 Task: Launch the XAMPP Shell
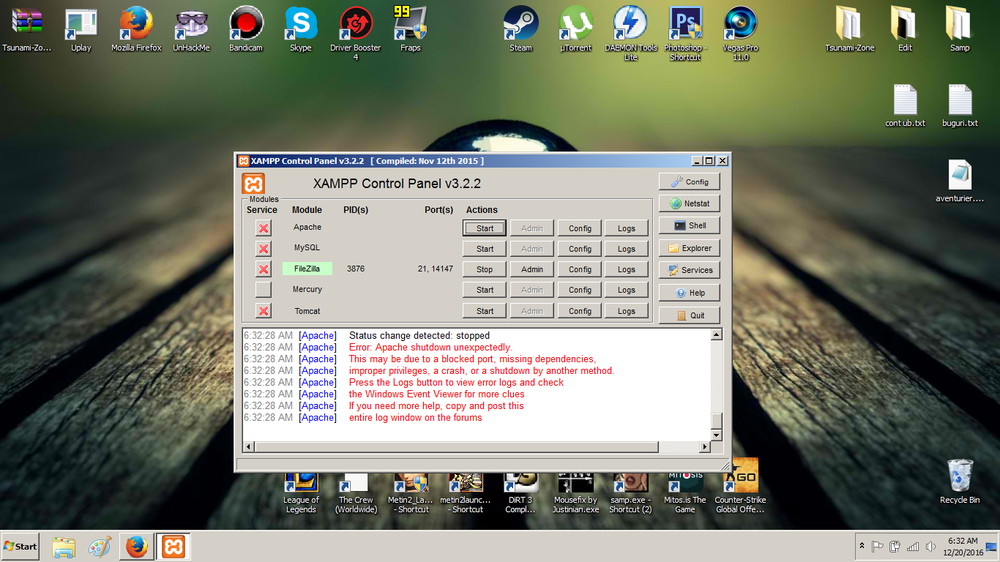(x=689, y=225)
